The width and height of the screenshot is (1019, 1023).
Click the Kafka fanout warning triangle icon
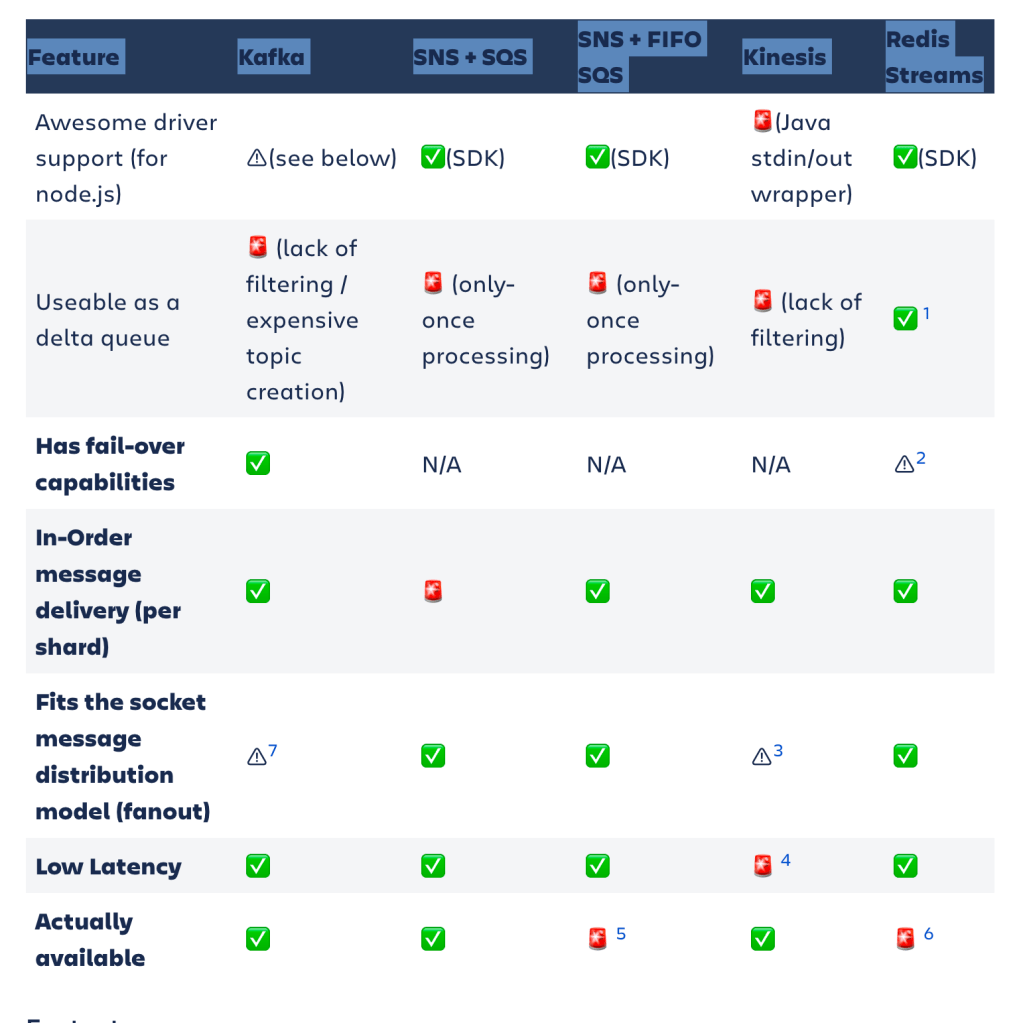click(256, 757)
